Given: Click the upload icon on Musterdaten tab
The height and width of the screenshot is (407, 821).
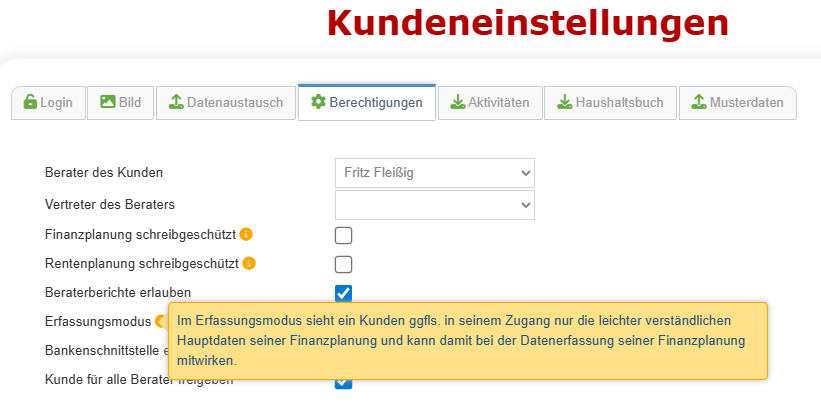Looking at the screenshot, I should tap(699, 102).
